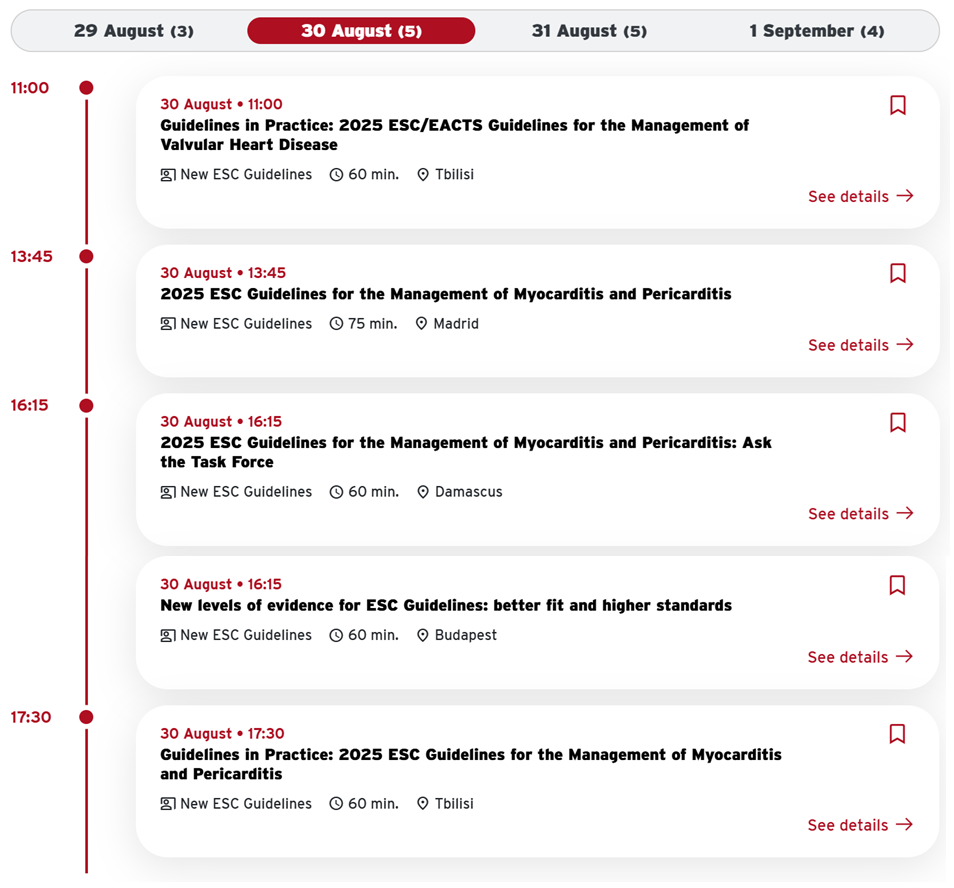
Task: Bookmark the 13:45 Myocarditis and Pericarditis session
Action: click(x=897, y=273)
